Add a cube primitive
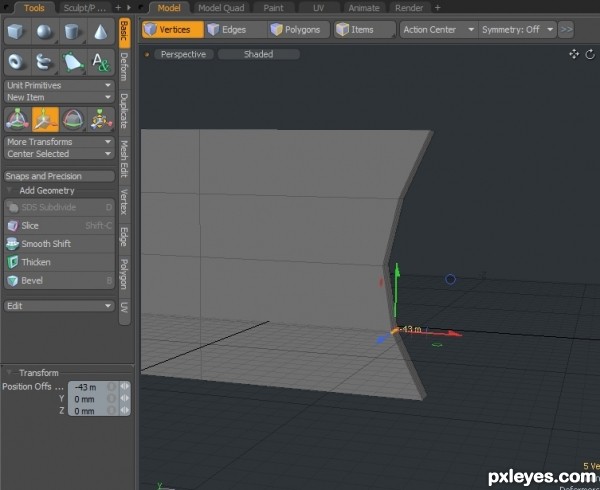The height and width of the screenshot is (490, 600). (x=17, y=32)
